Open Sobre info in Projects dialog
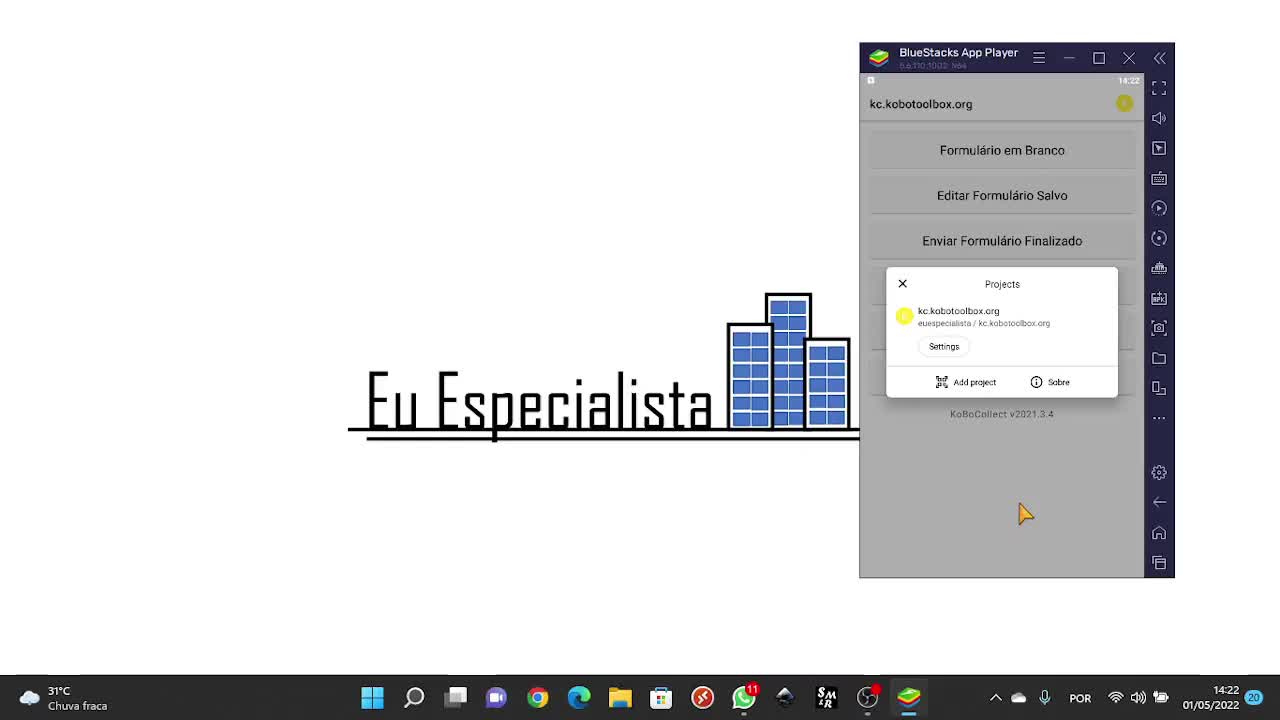 tap(1050, 382)
